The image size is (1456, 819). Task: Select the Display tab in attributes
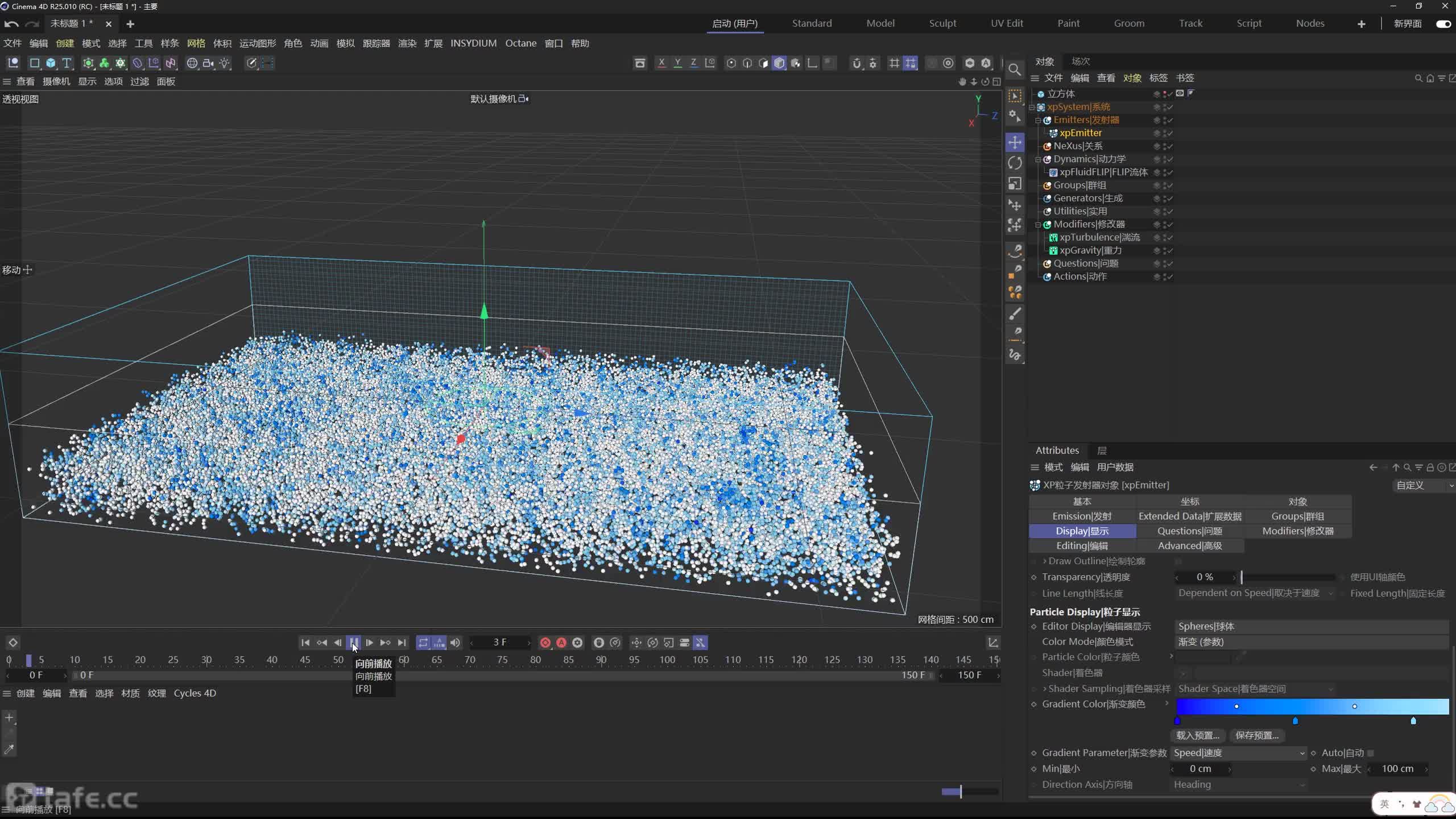[x=1082, y=531]
